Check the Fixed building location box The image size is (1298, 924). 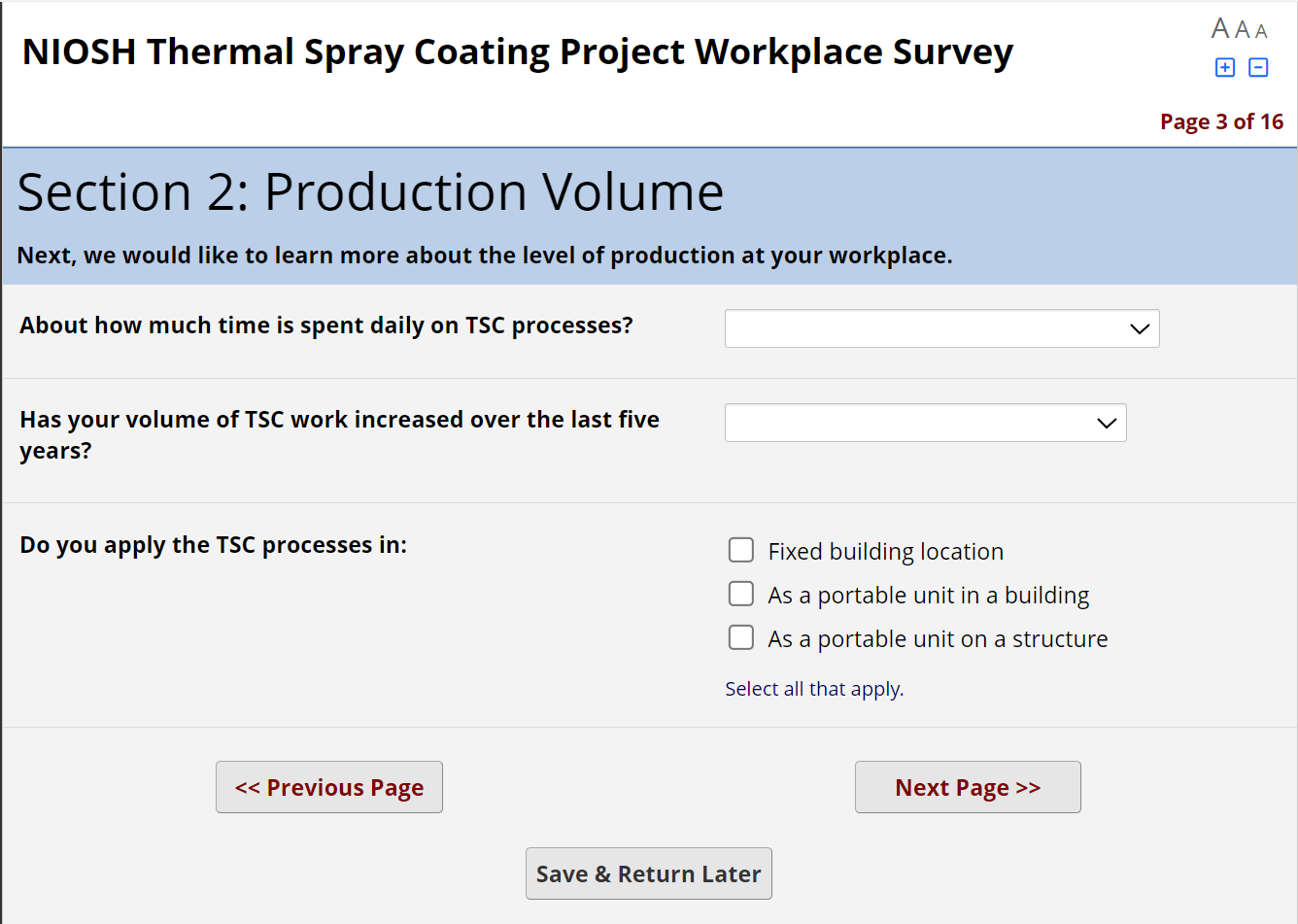coord(741,550)
